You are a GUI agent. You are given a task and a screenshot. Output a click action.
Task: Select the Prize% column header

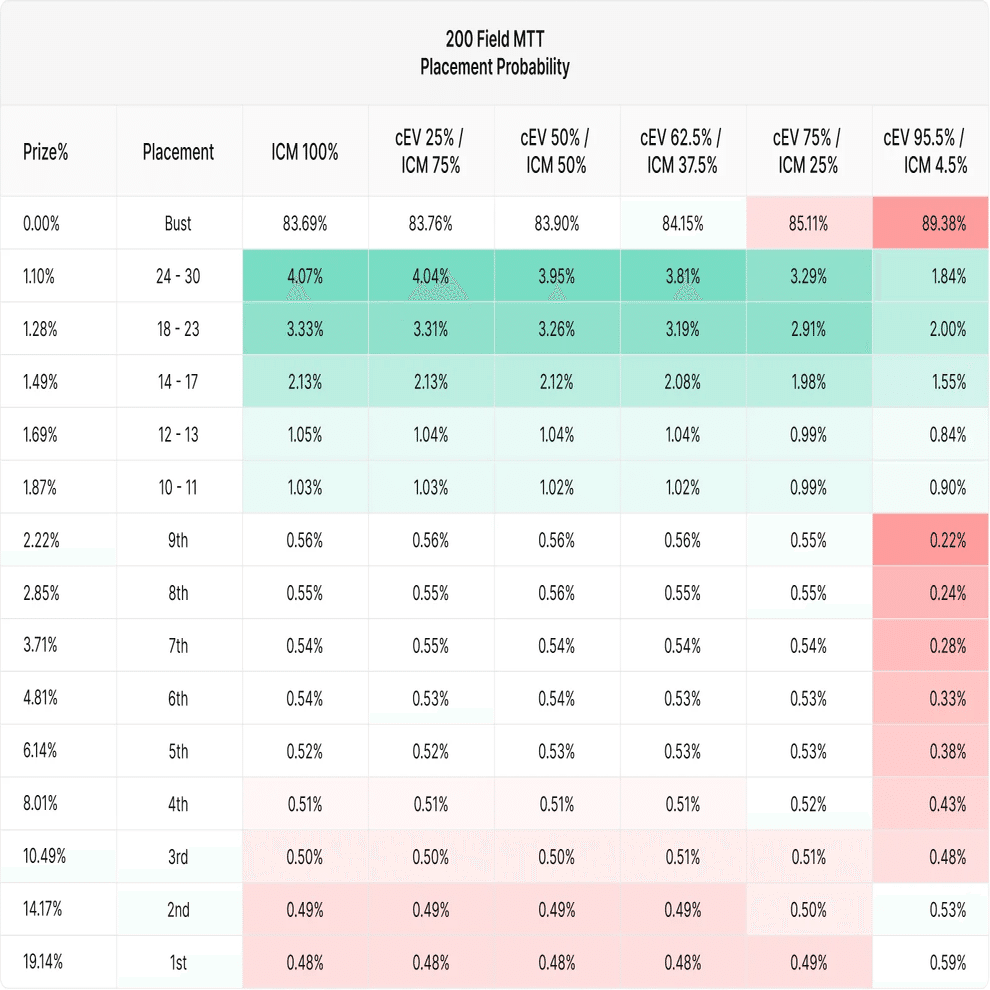click(x=45, y=153)
